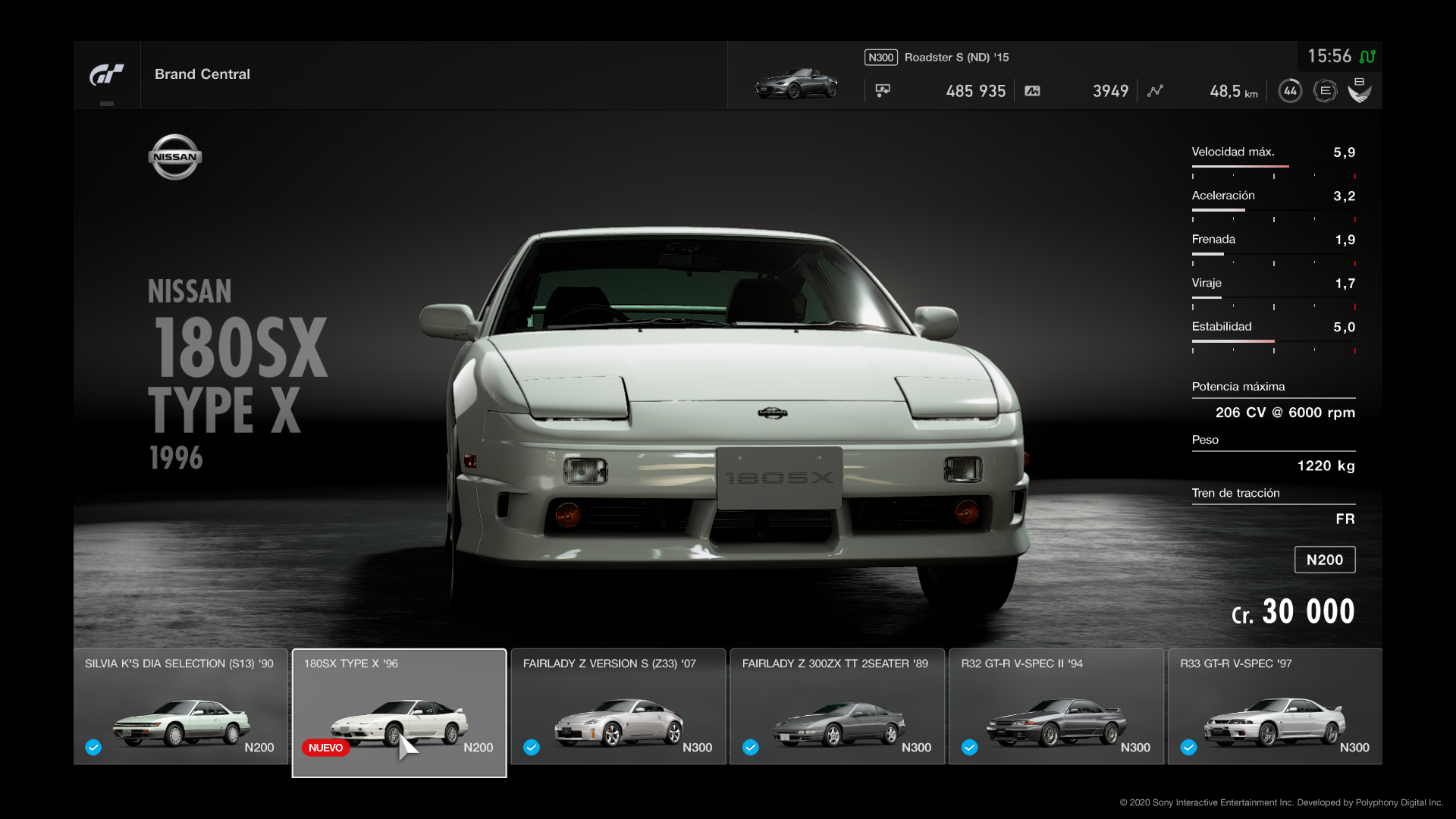Click N300 label on the R33 GT-R card
This screenshot has height=819, width=1456.
1354,748
